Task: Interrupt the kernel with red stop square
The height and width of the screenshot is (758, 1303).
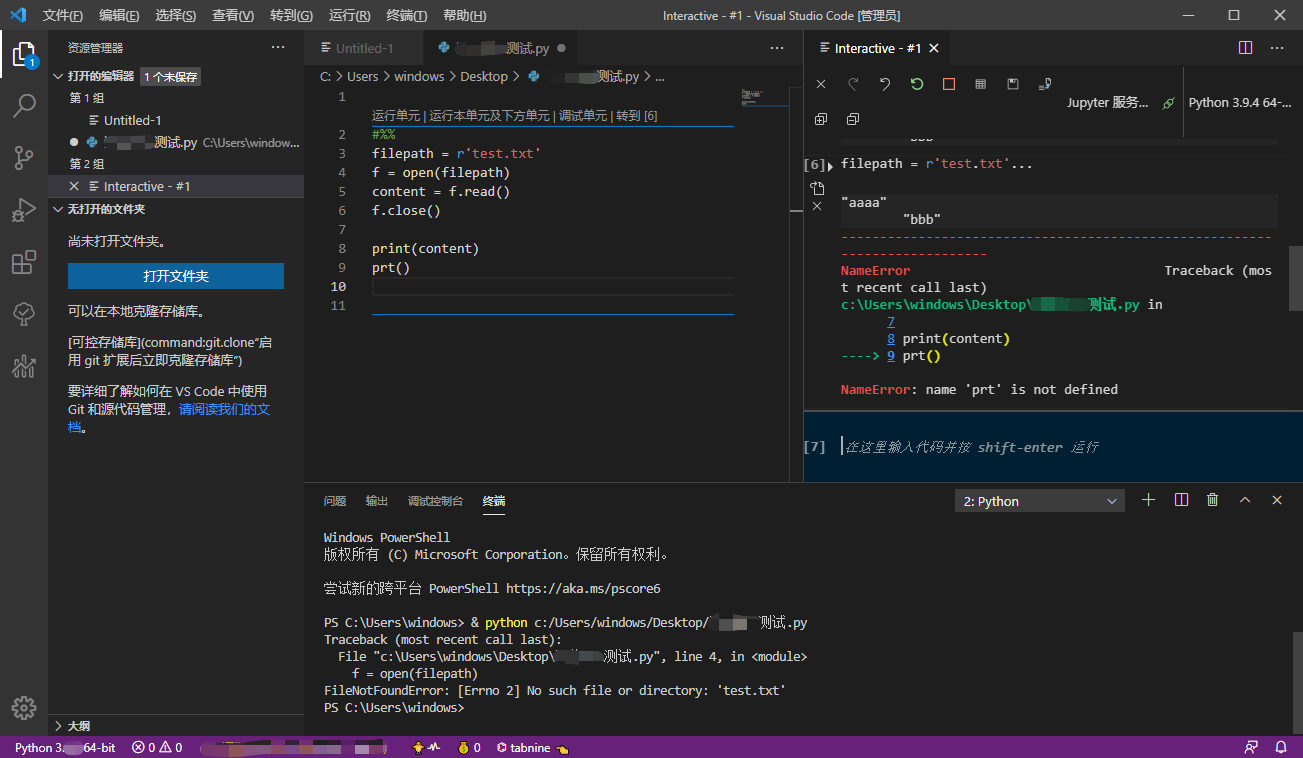Action: click(x=949, y=84)
